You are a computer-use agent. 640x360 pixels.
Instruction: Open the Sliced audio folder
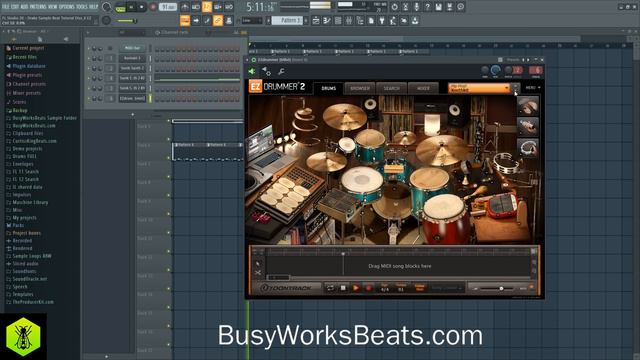point(25,264)
